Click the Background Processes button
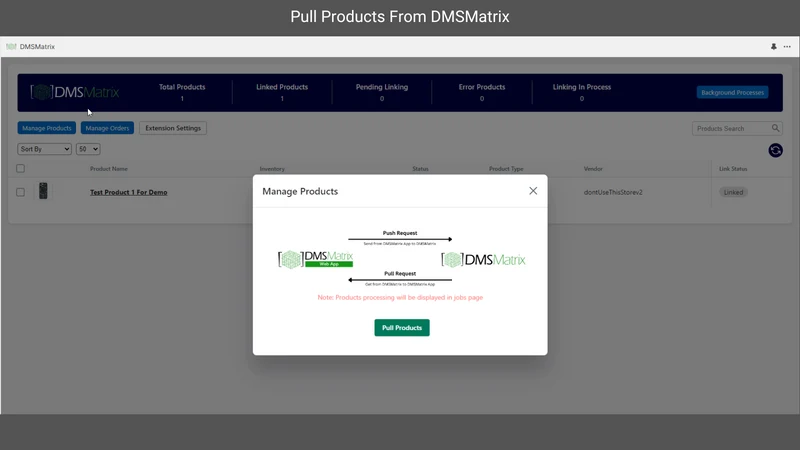 tap(732, 92)
